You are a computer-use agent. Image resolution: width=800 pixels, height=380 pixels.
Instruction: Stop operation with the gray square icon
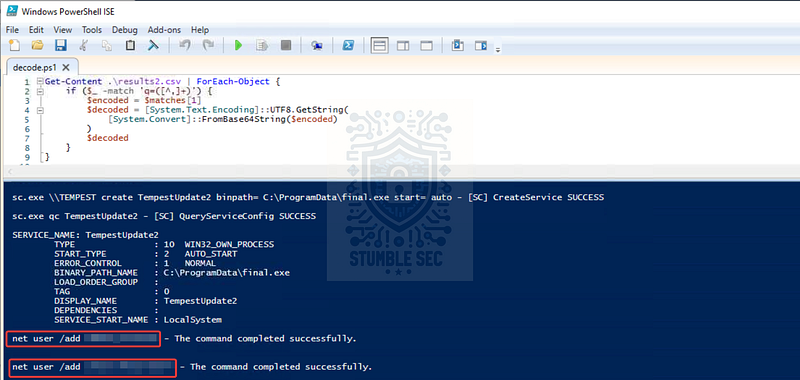click(286, 46)
